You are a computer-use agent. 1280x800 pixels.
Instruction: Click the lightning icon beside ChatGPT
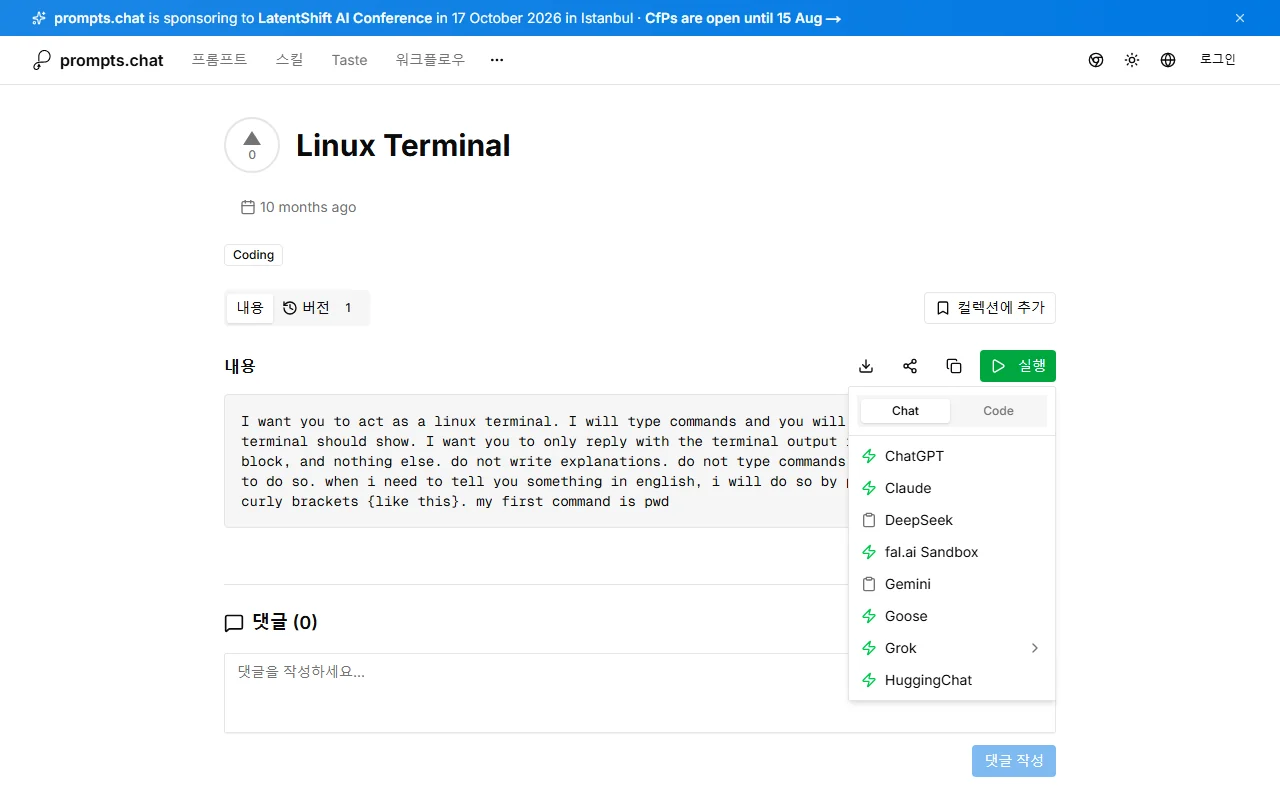pos(869,456)
